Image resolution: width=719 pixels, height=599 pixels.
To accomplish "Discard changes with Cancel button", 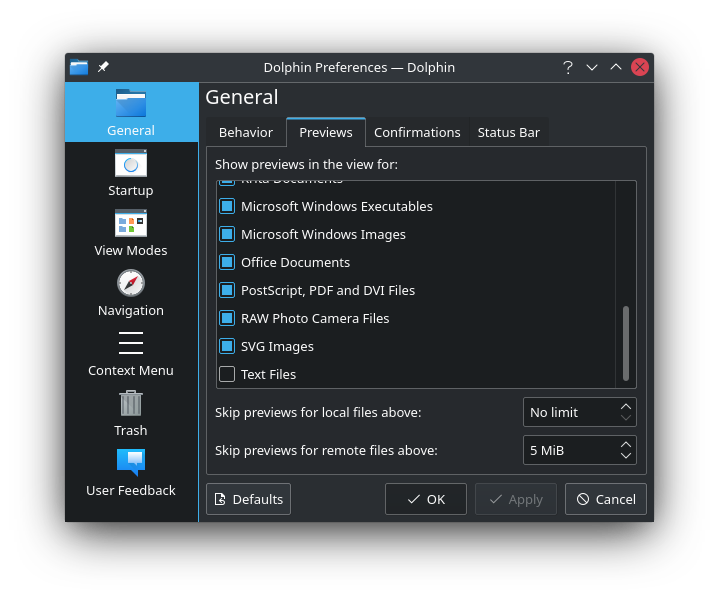I will click(x=606, y=499).
